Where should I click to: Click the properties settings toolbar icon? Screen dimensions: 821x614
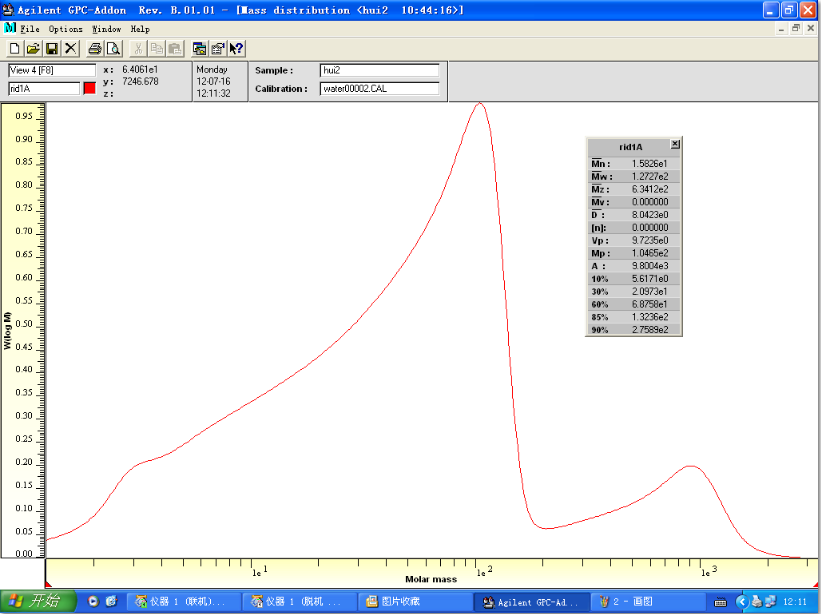click(x=218, y=49)
